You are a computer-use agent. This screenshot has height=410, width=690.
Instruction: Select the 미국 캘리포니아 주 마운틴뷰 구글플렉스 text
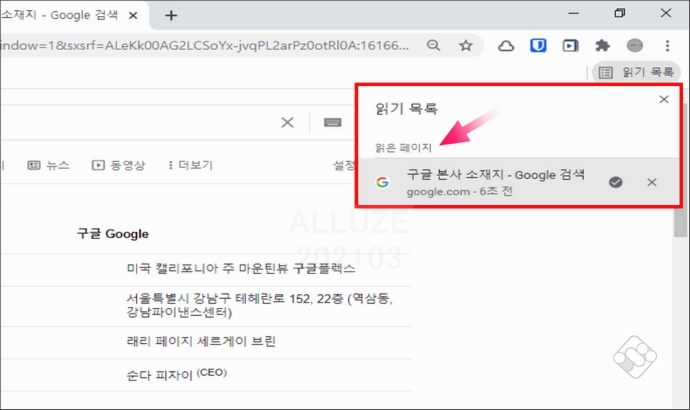click(x=241, y=268)
